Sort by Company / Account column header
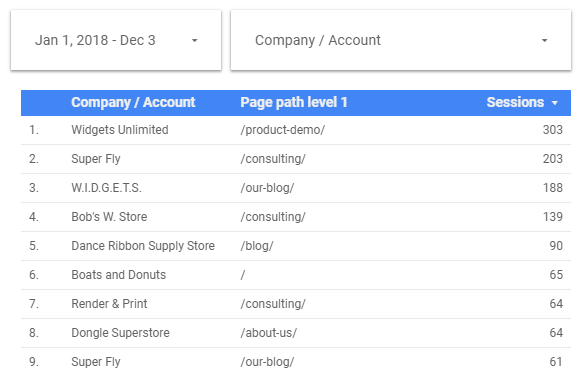This screenshot has width=588, height=375. click(x=133, y=102)
